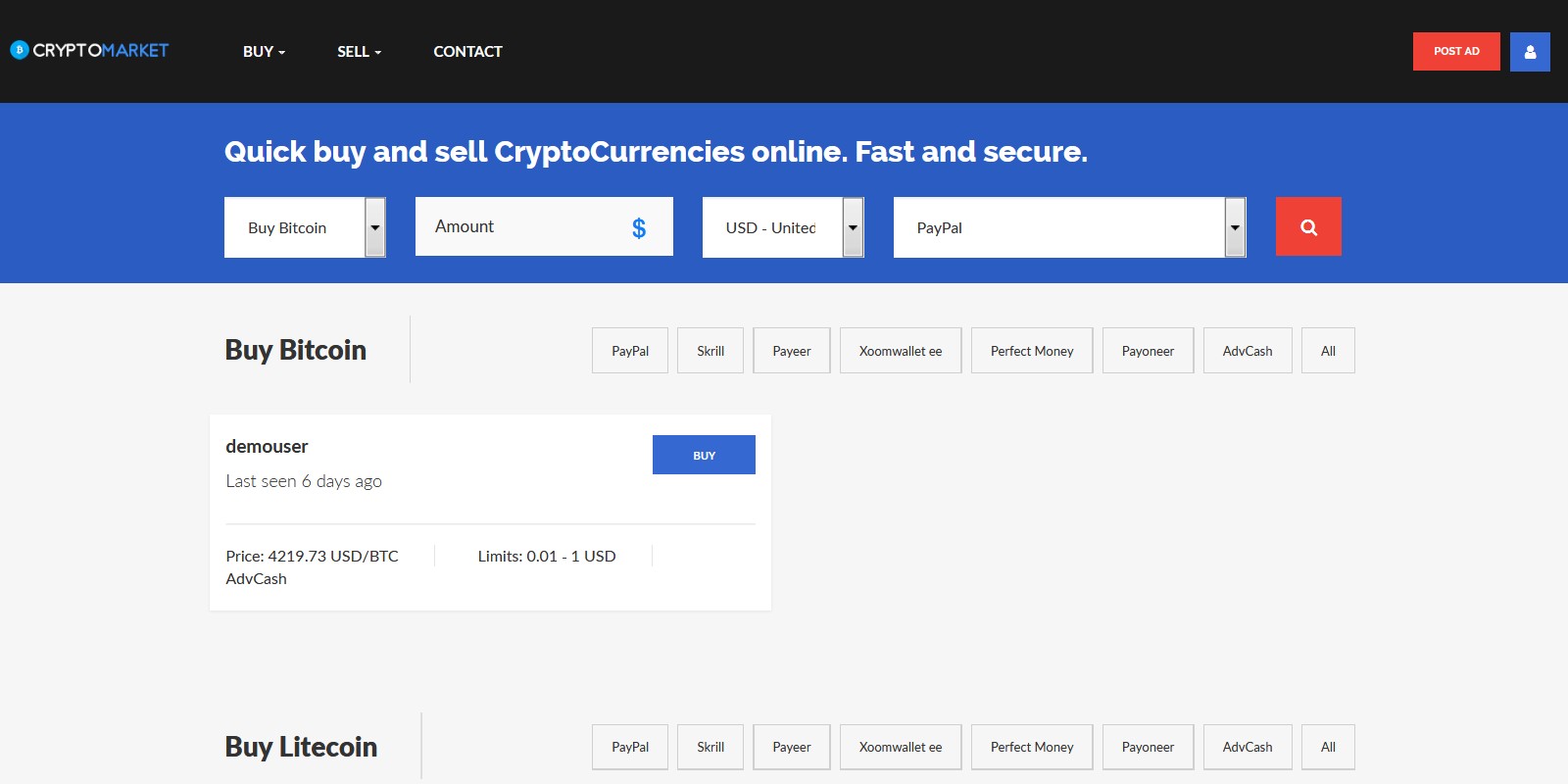Type in the Amount input field
Viewport: 1568px width, 784px height.
point(519,226)
